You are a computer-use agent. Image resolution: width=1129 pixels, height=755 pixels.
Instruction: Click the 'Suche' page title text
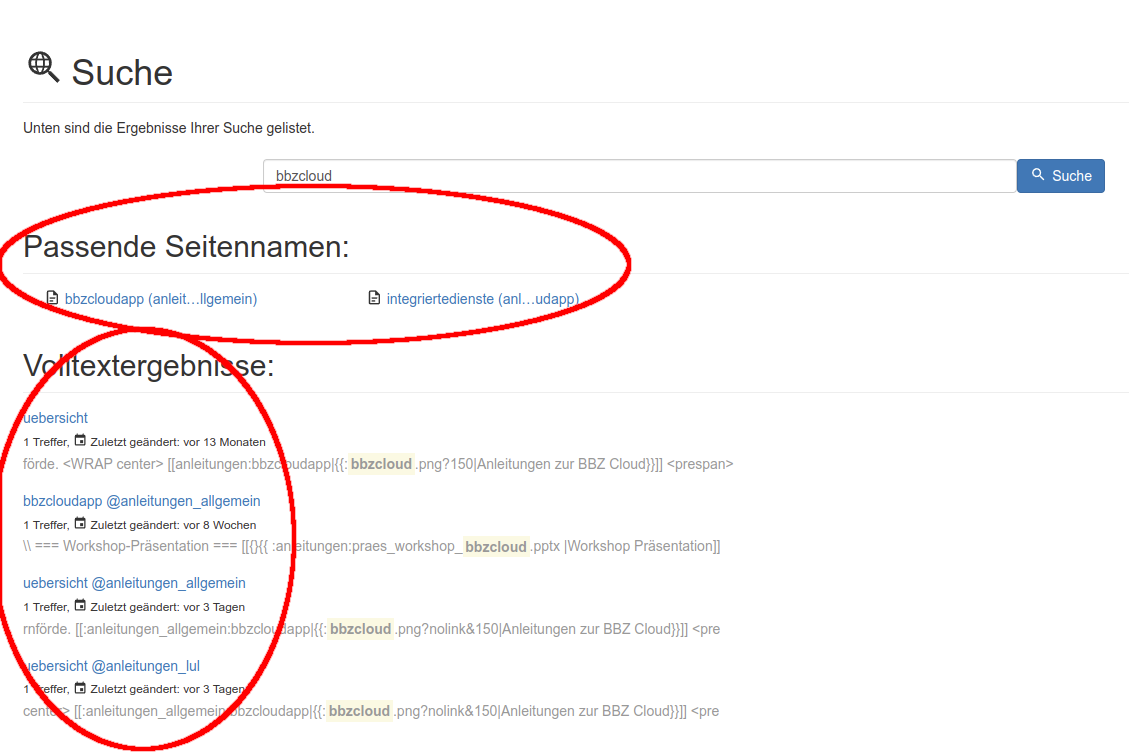tap(122, 73)
